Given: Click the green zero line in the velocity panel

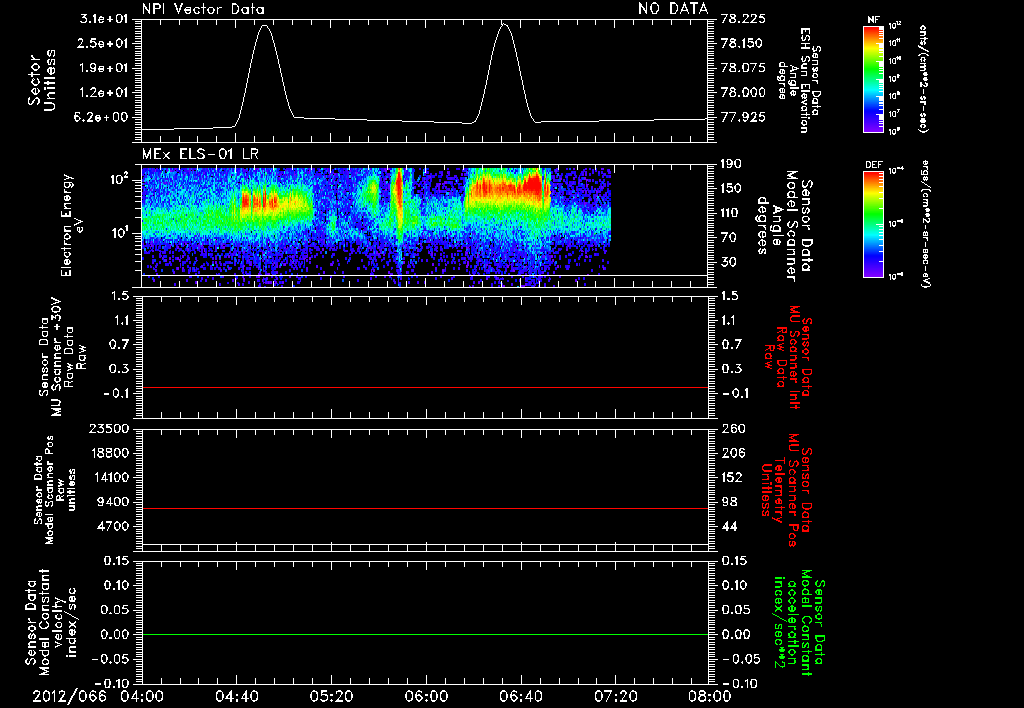Looking at the screenshot, I should (424, 634).
